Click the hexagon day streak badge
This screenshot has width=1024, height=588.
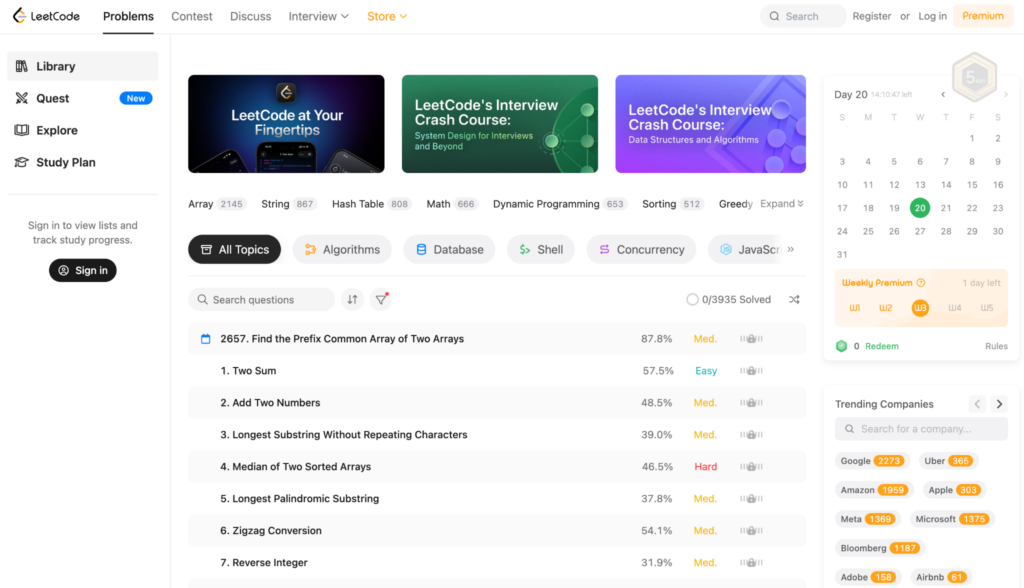click(x=974, y=77)
